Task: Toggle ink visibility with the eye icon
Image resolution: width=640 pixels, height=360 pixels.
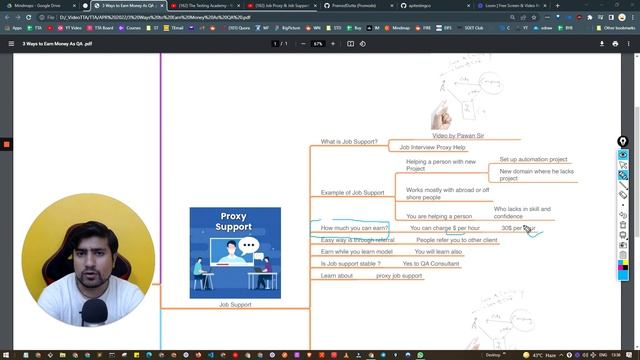Action: [x=623, y=155]
